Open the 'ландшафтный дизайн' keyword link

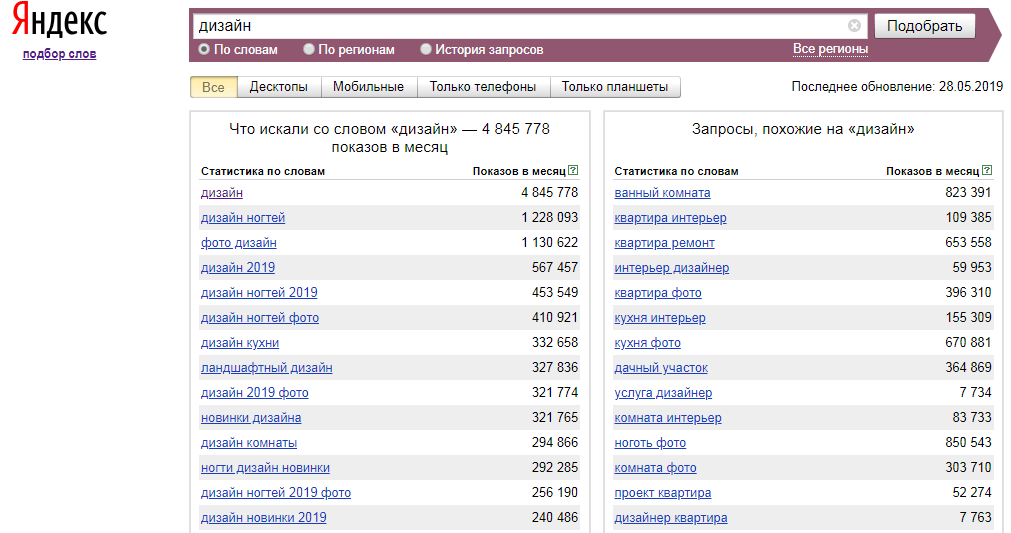click(x=266, y=368)
